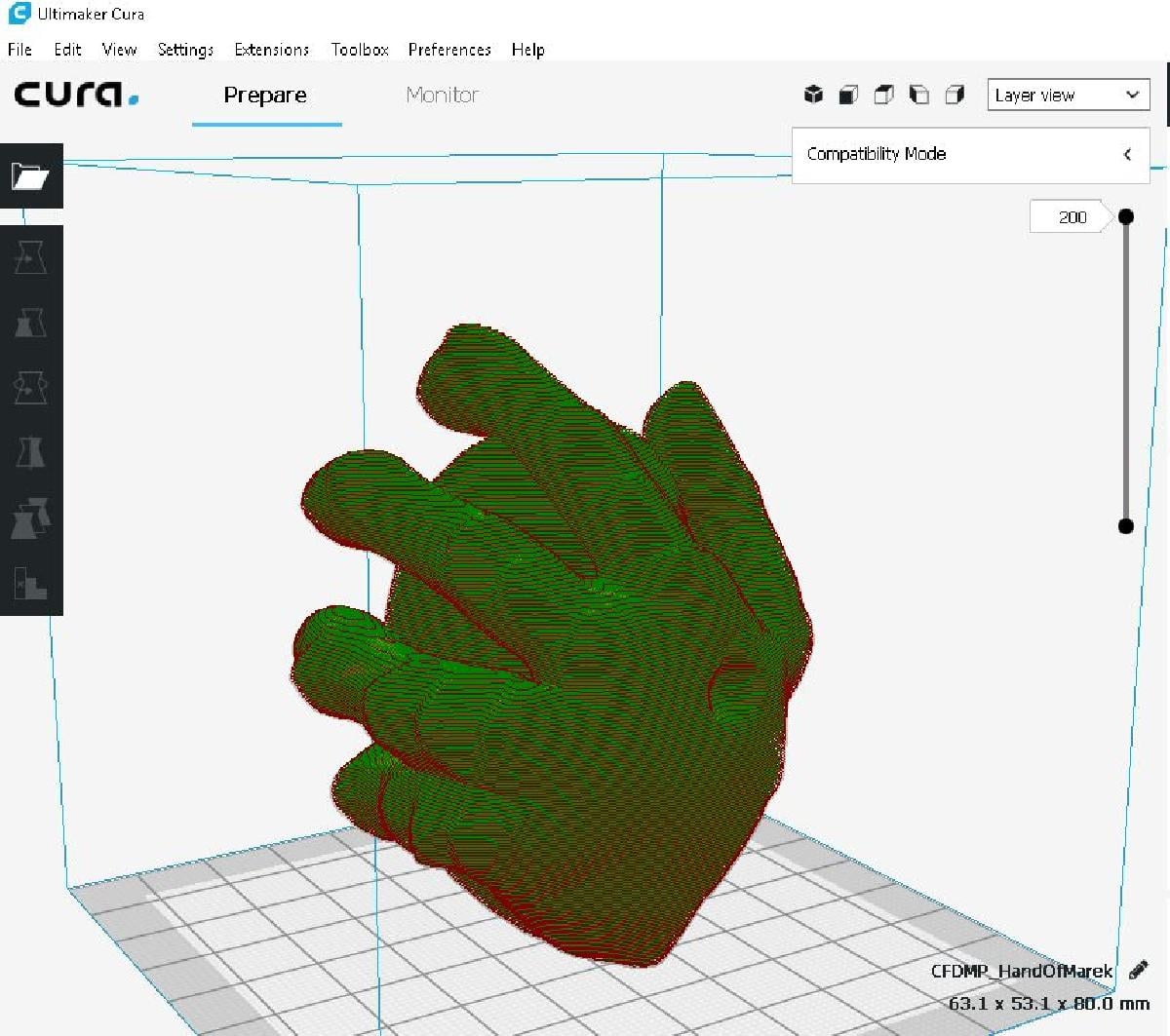The image size is (1170, 1036).
Task: Edit the CFDMP_HandOfMarek name with pencil icon
Action: coord(1138,971)
